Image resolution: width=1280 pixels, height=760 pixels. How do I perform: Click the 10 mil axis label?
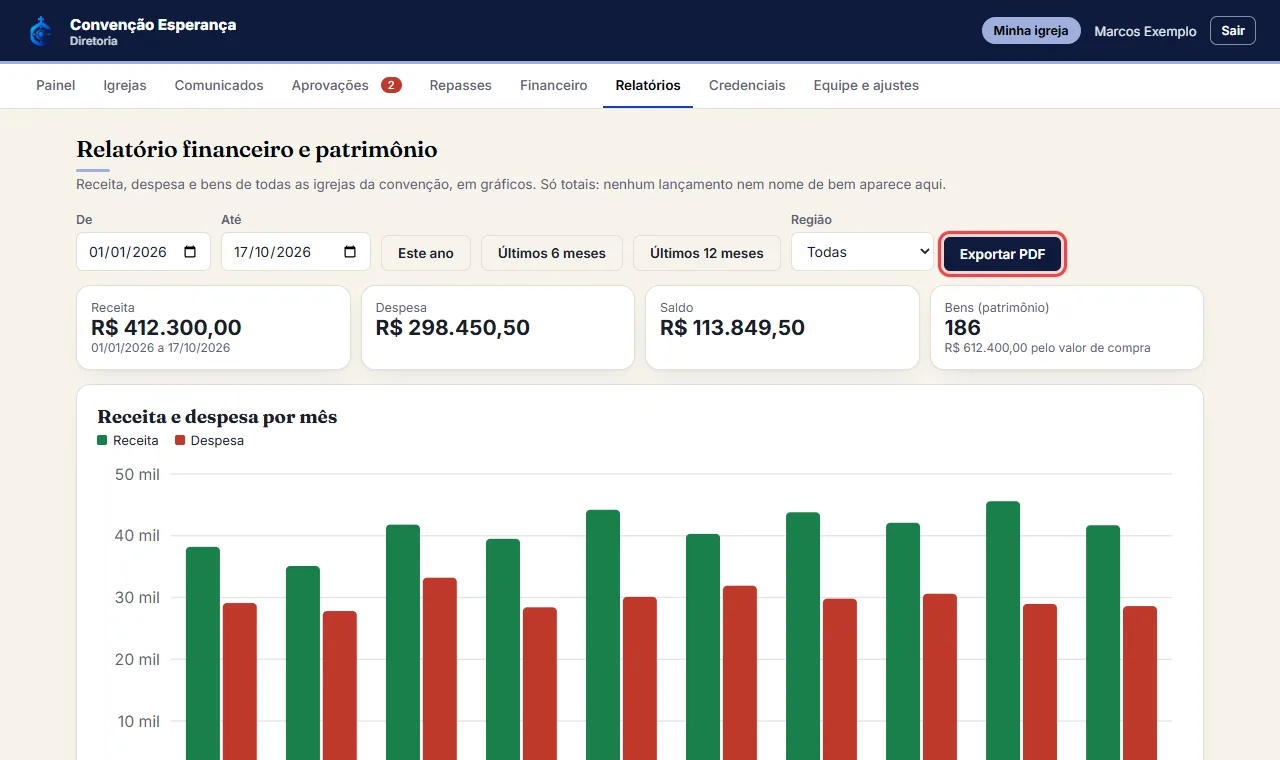[x=138, y=721]
